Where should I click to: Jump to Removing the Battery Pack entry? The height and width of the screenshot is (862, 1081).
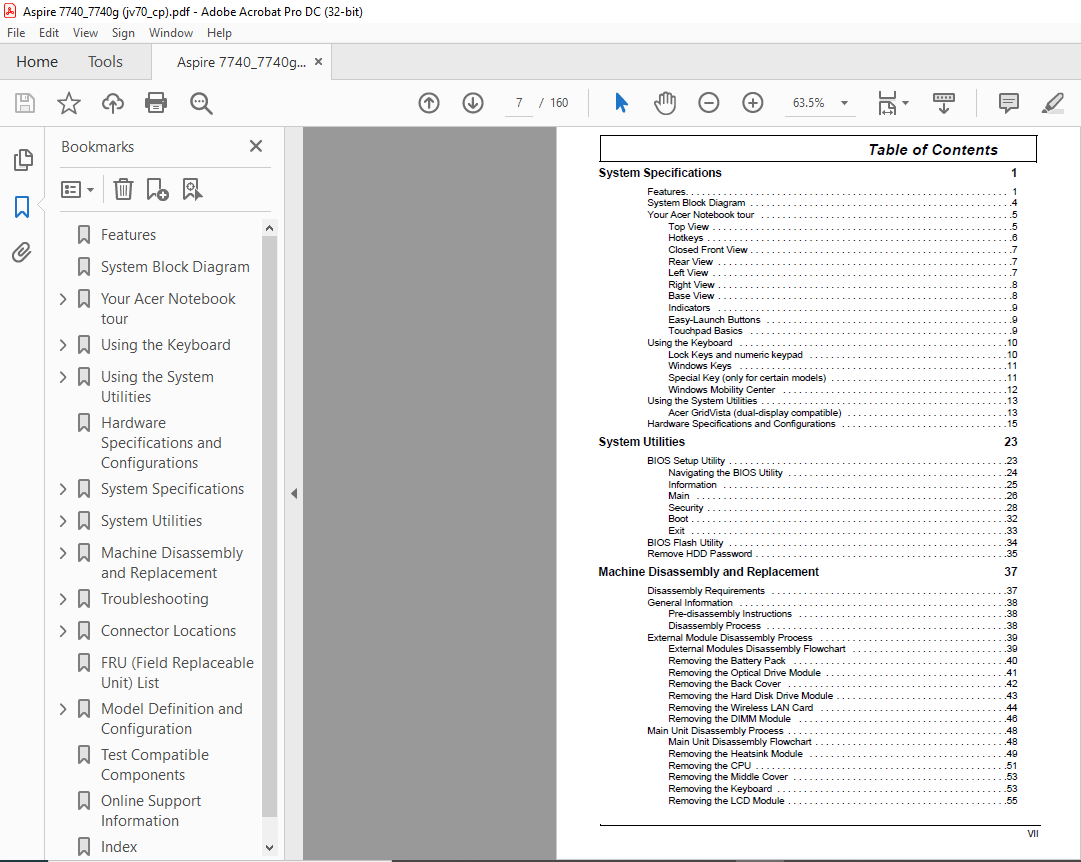842,661
